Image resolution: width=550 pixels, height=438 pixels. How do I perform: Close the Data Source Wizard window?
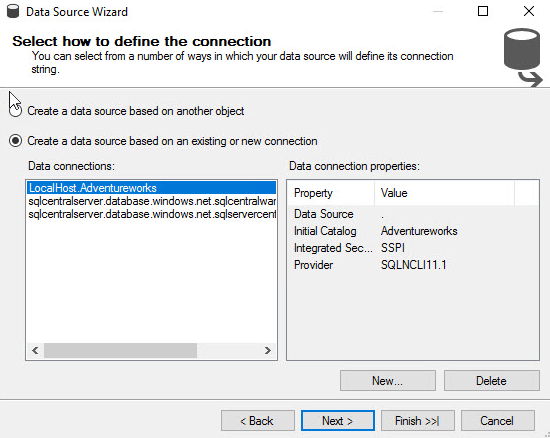click(x=529, y=11)
